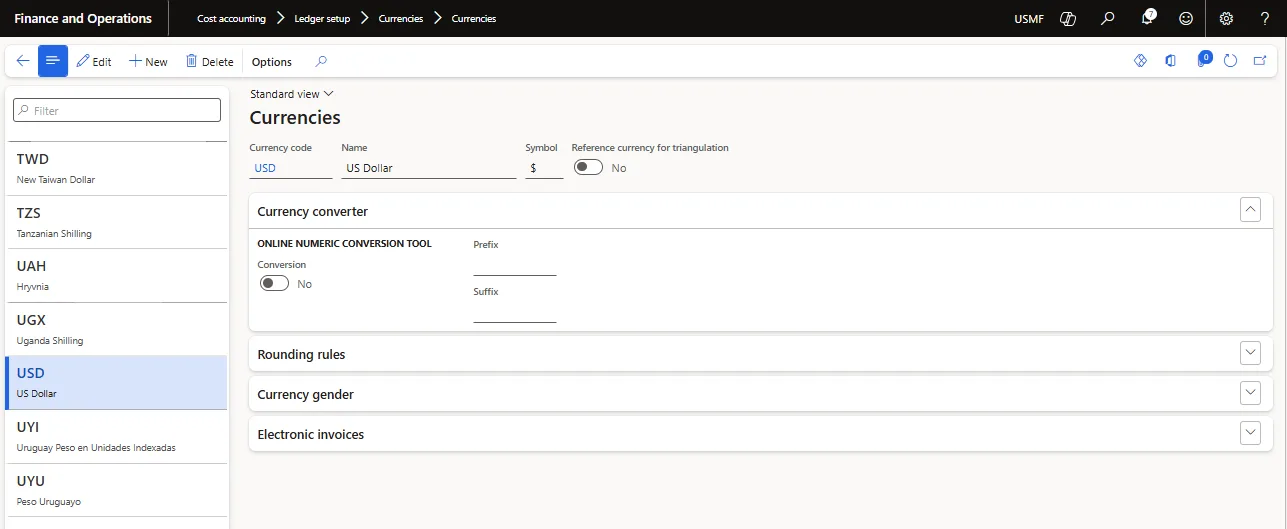Click Finance and Operations home title
The width and height of the screenshot is (1287, 529).
[83, 18]
